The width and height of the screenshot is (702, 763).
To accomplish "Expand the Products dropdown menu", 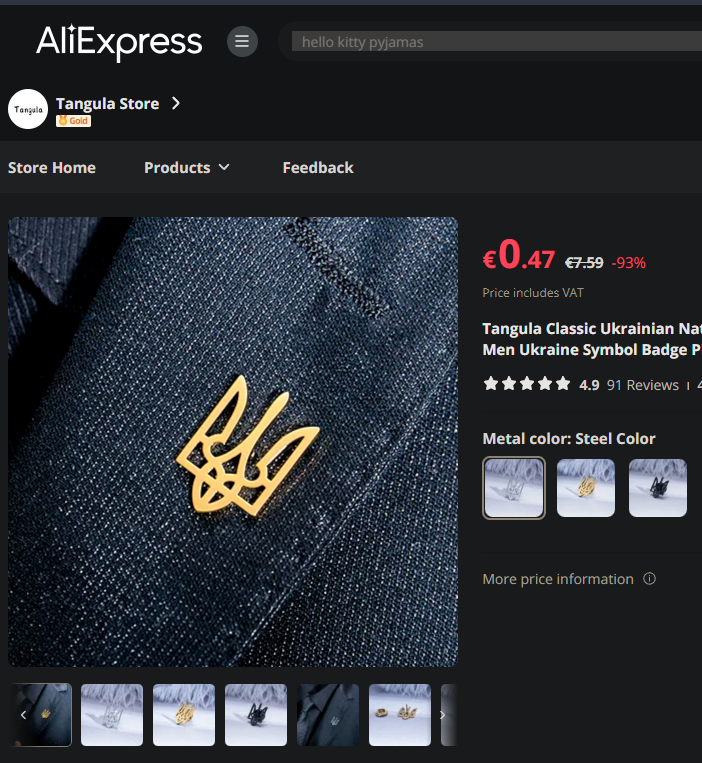I will click(x=186, y=167).
